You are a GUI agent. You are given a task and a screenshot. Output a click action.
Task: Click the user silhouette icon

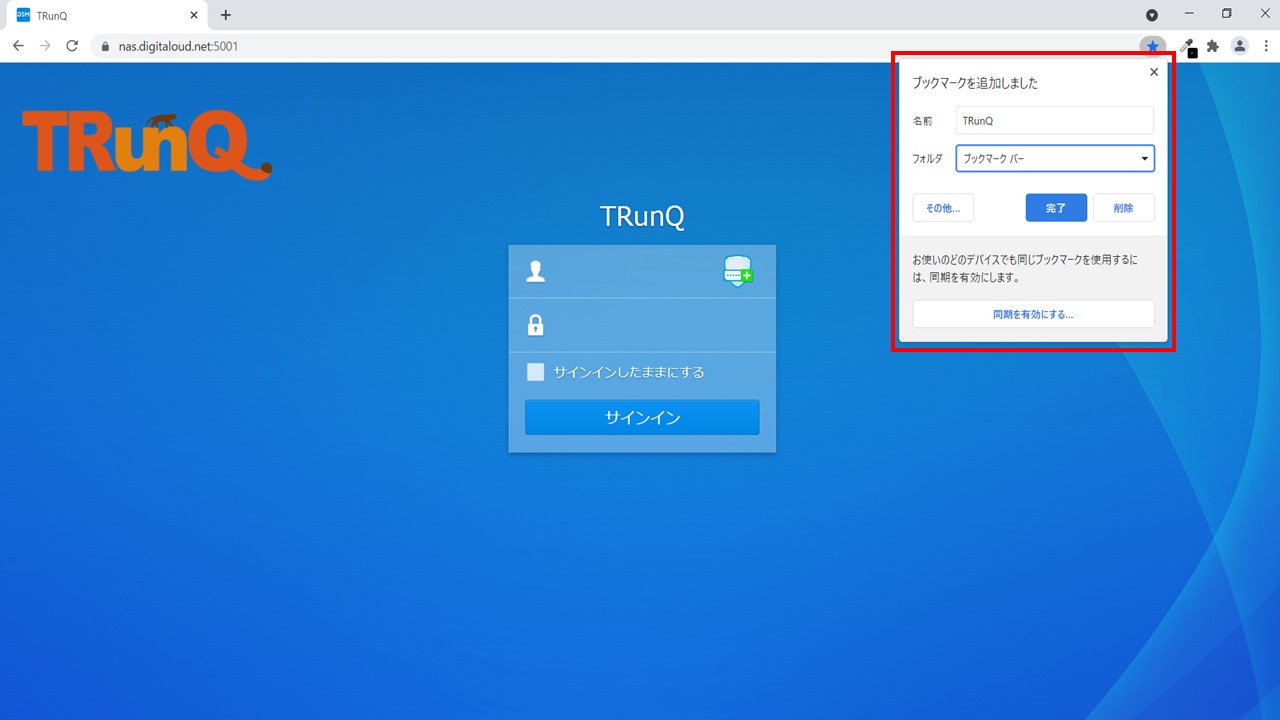click(x=536, y=271)
